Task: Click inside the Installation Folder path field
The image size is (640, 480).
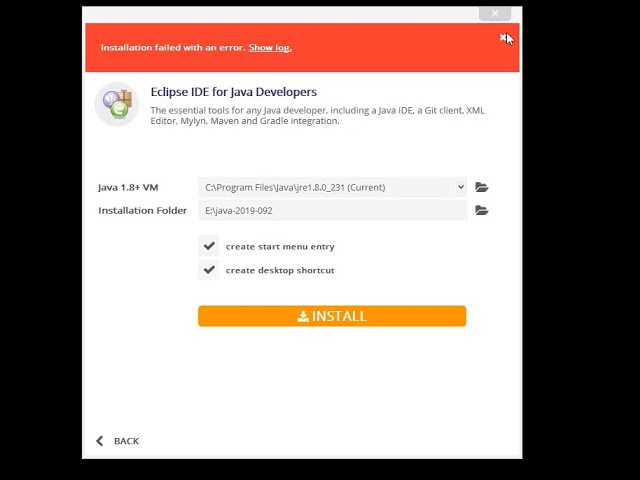Action: (332, 211)
